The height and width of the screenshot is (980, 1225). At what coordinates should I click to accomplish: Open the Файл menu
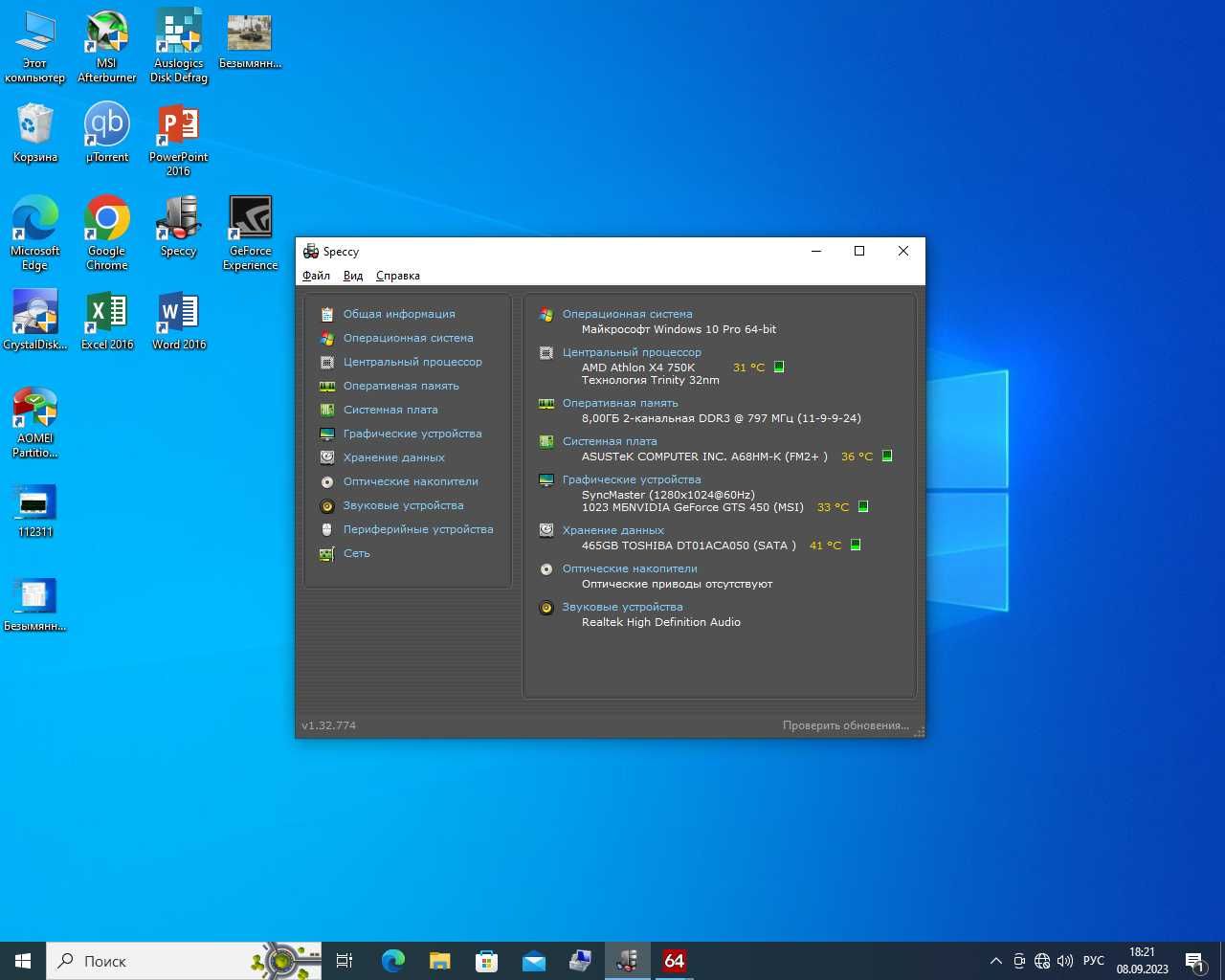pyautogui.click(x=316, y=276)
